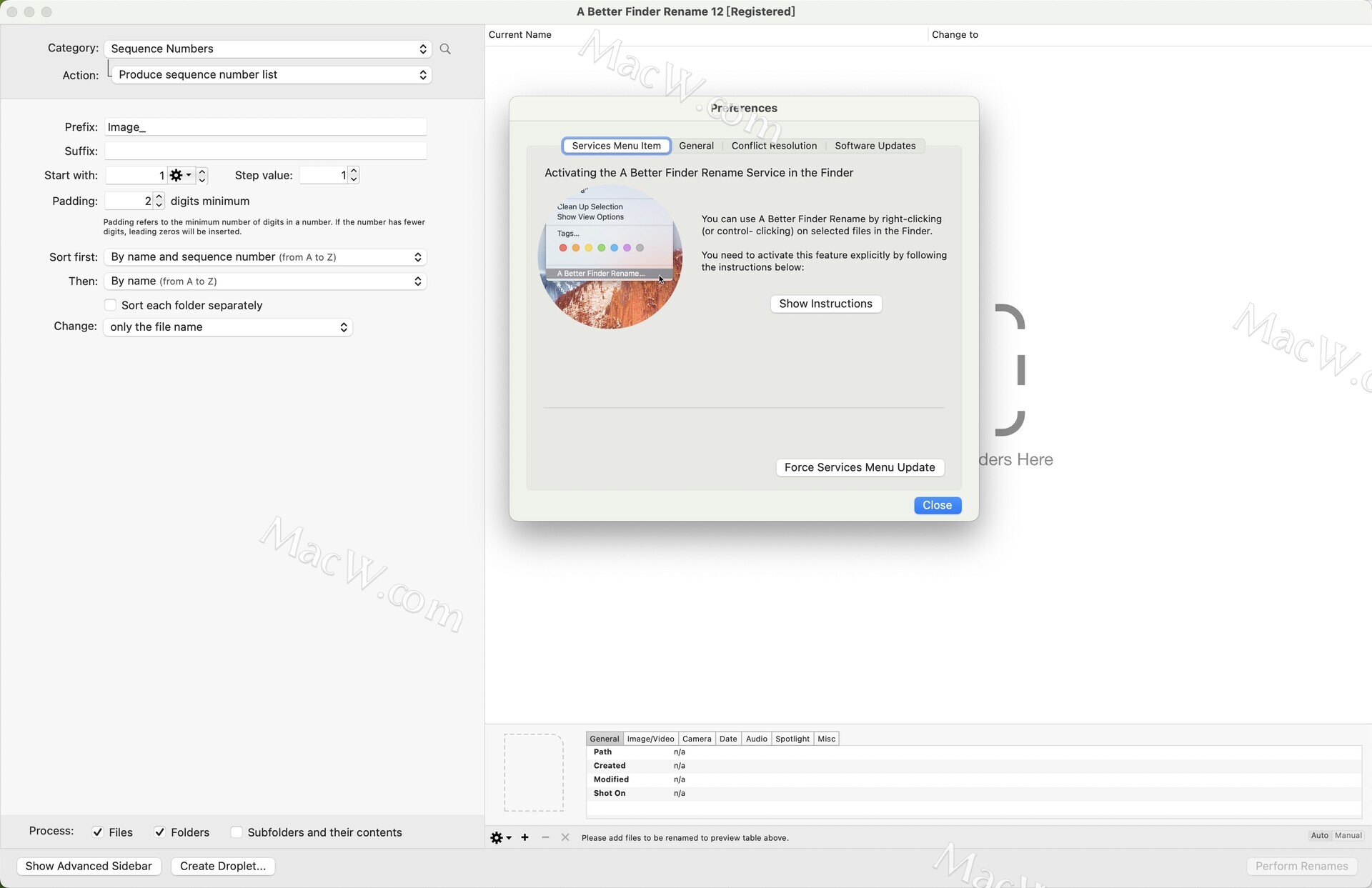Switch to the General preferences tab
1372x888 pixels.
pyautogui.click(x=696, y=146)
